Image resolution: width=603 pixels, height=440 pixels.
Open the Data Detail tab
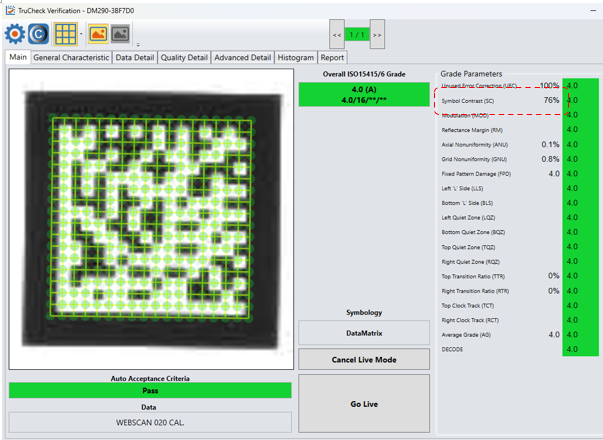pyautogui.click(x=134, y=58)
